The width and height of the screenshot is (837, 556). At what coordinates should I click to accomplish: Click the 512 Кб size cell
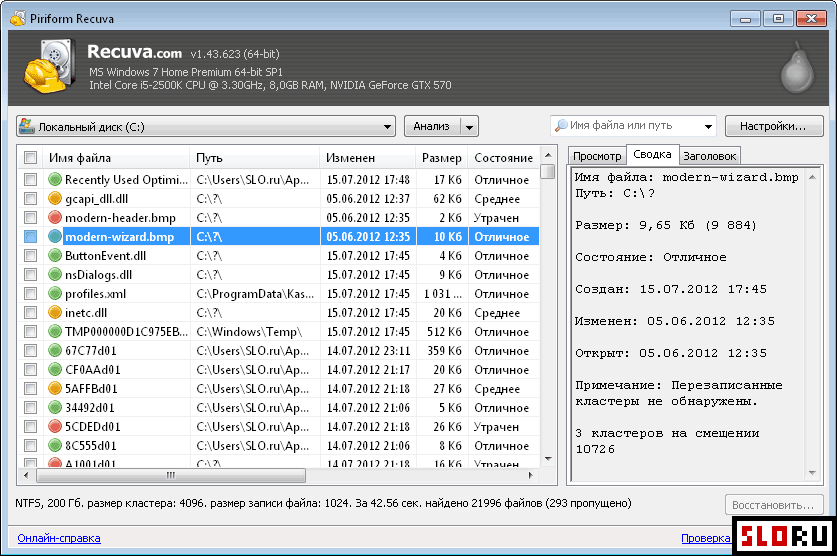point(444,332)
